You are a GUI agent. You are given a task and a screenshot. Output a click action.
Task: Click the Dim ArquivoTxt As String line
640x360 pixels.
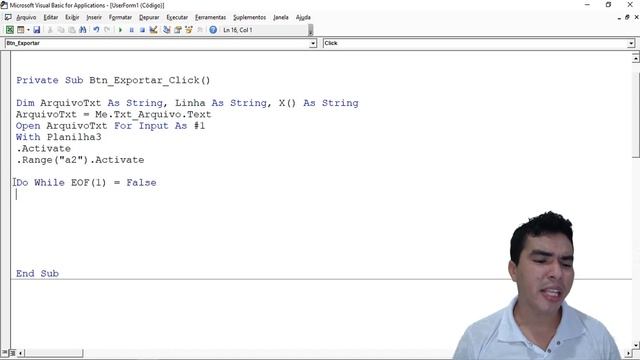pyautogui.click(x=187, y=103)
